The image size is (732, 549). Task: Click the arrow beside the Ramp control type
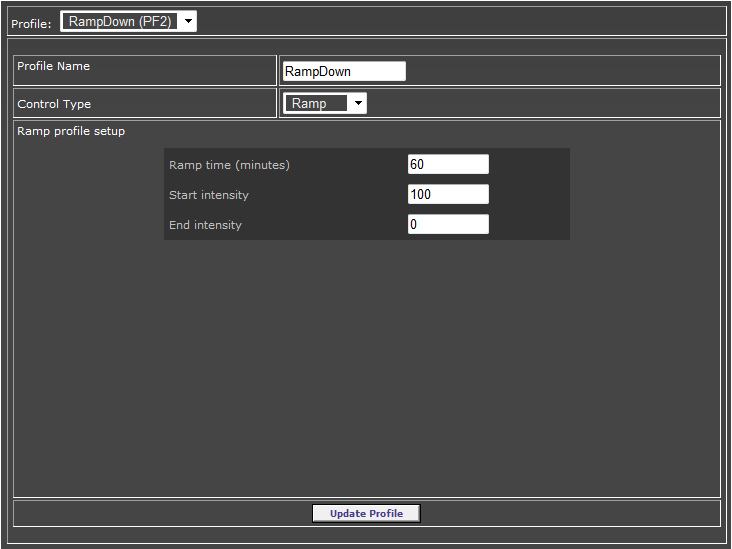358,103
